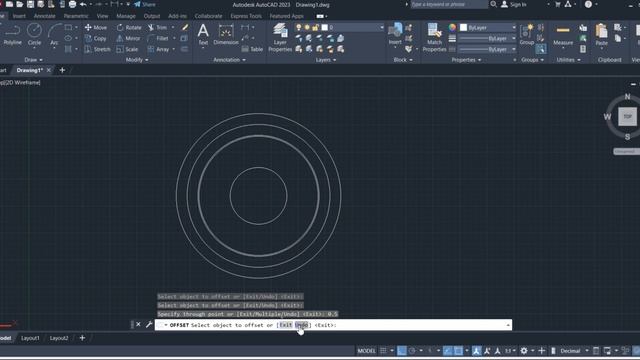Pick the Mirror tool
640x360 pixels.
point(128,38)
